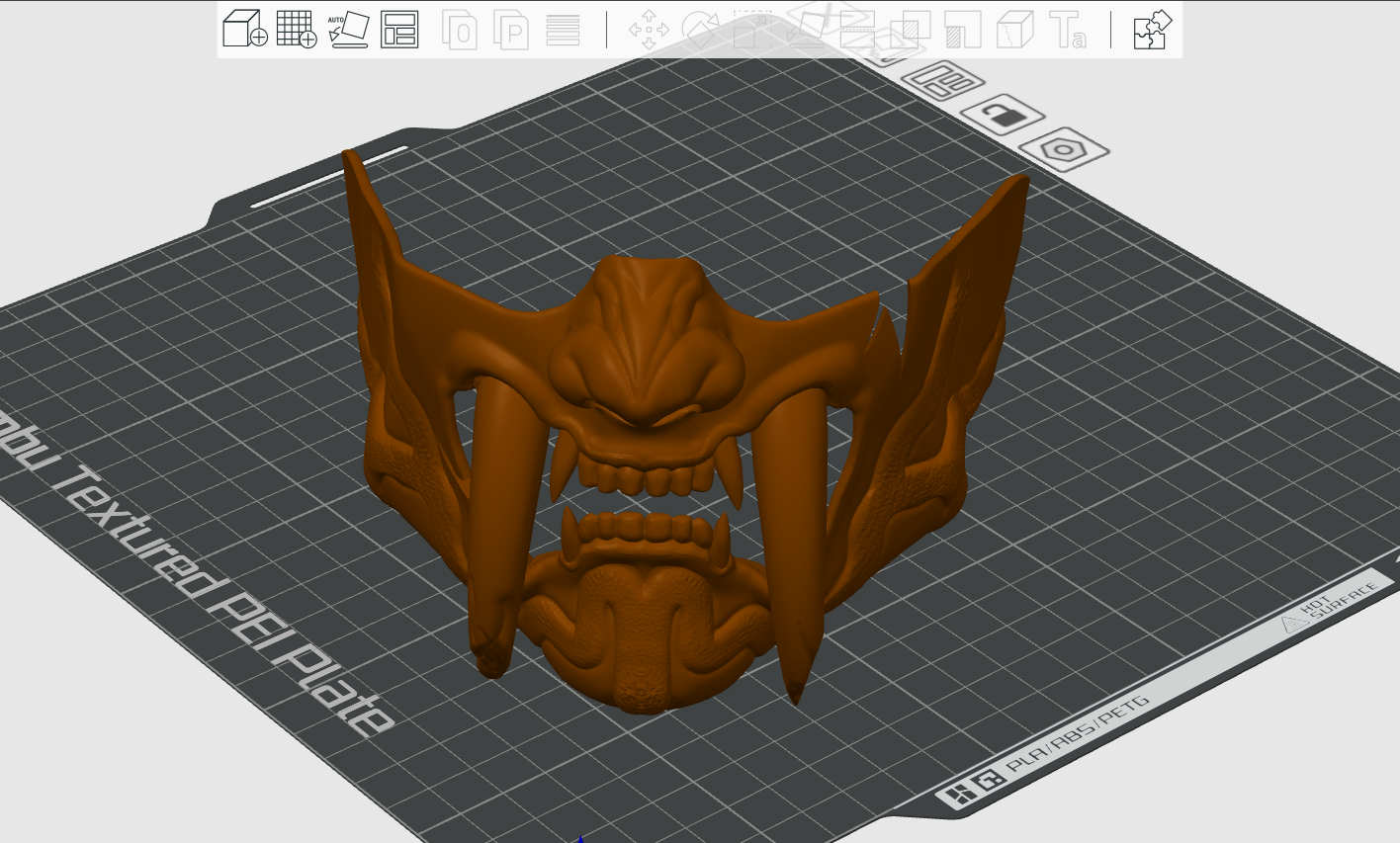Select the Scale gizmo tool

tap(751, 30)
